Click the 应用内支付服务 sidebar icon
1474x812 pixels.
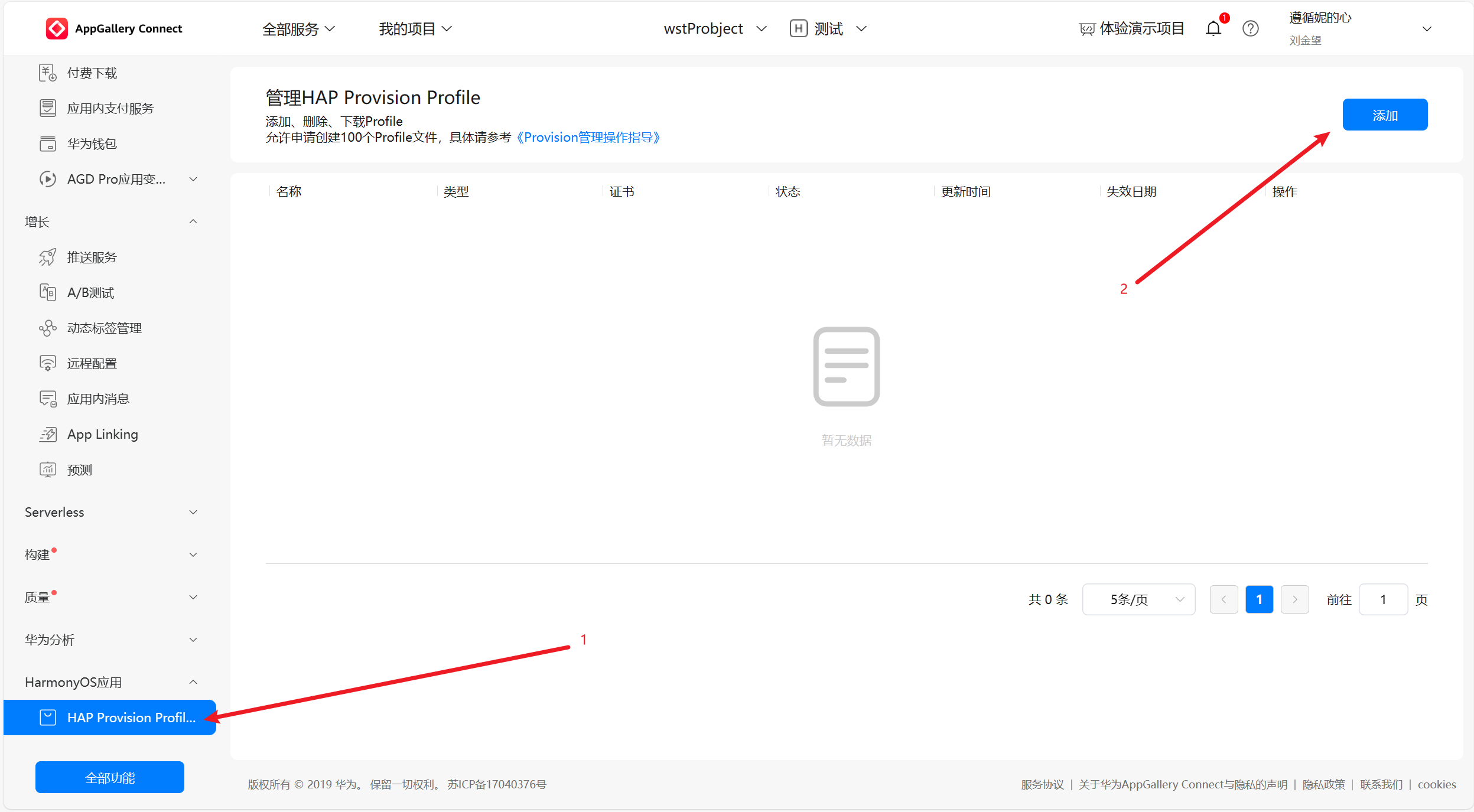click(48, 108)
